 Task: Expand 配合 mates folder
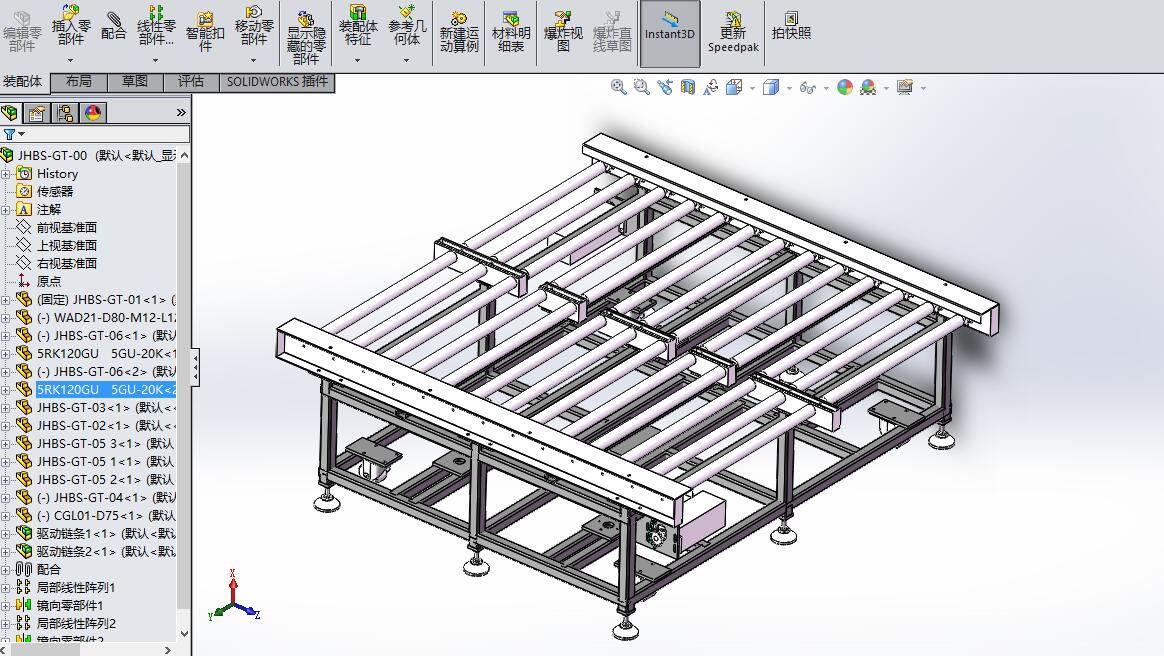pos(6,570)
